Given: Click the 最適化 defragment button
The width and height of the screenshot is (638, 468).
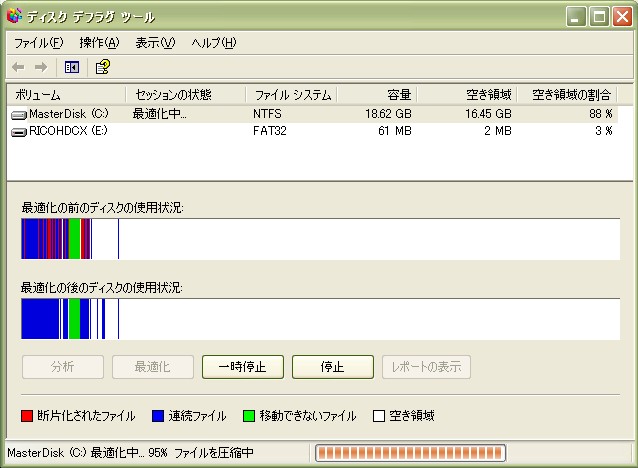Looking at the screenshot, I should (153, 367).
